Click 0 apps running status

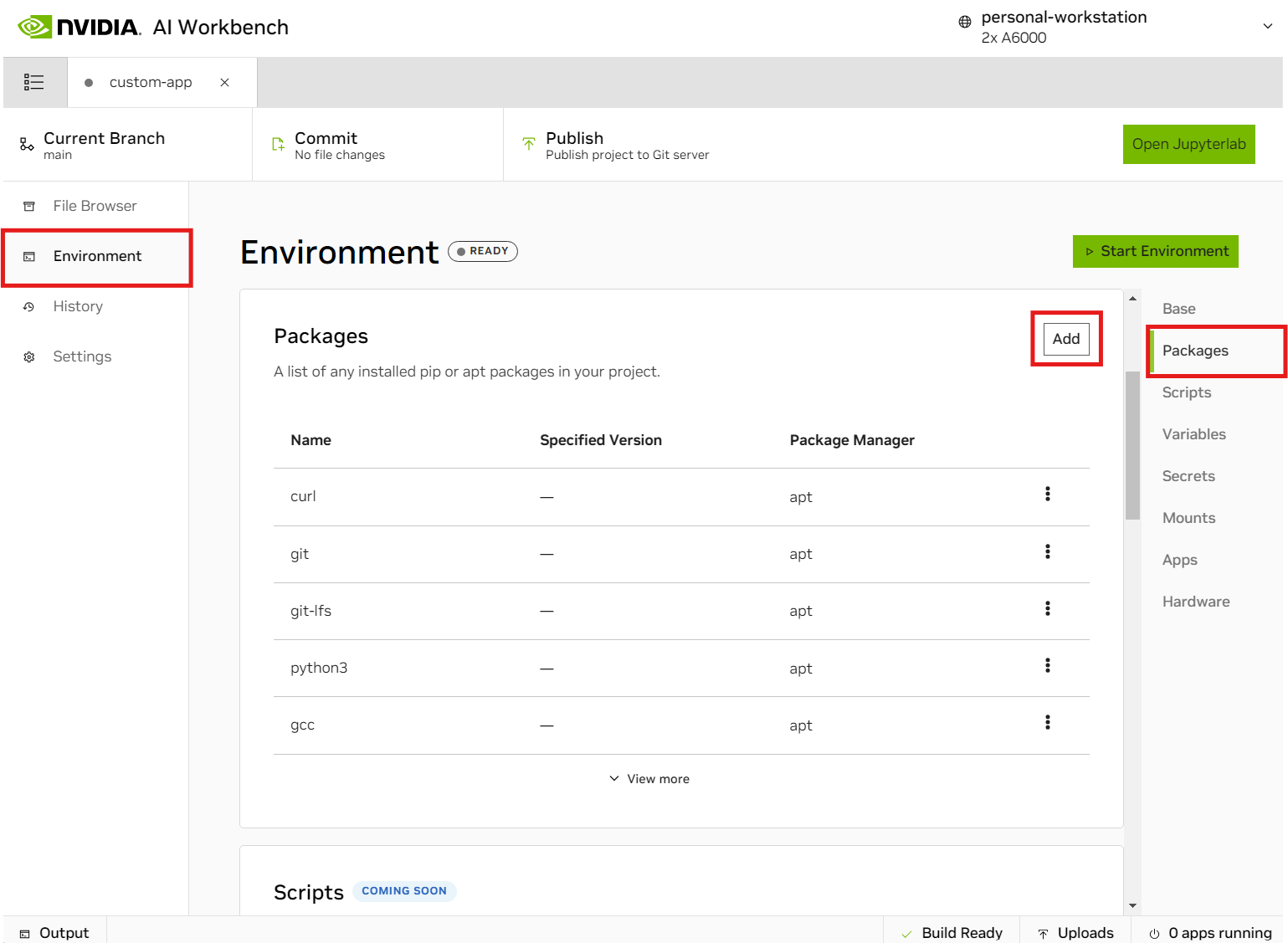point(1209,932)
